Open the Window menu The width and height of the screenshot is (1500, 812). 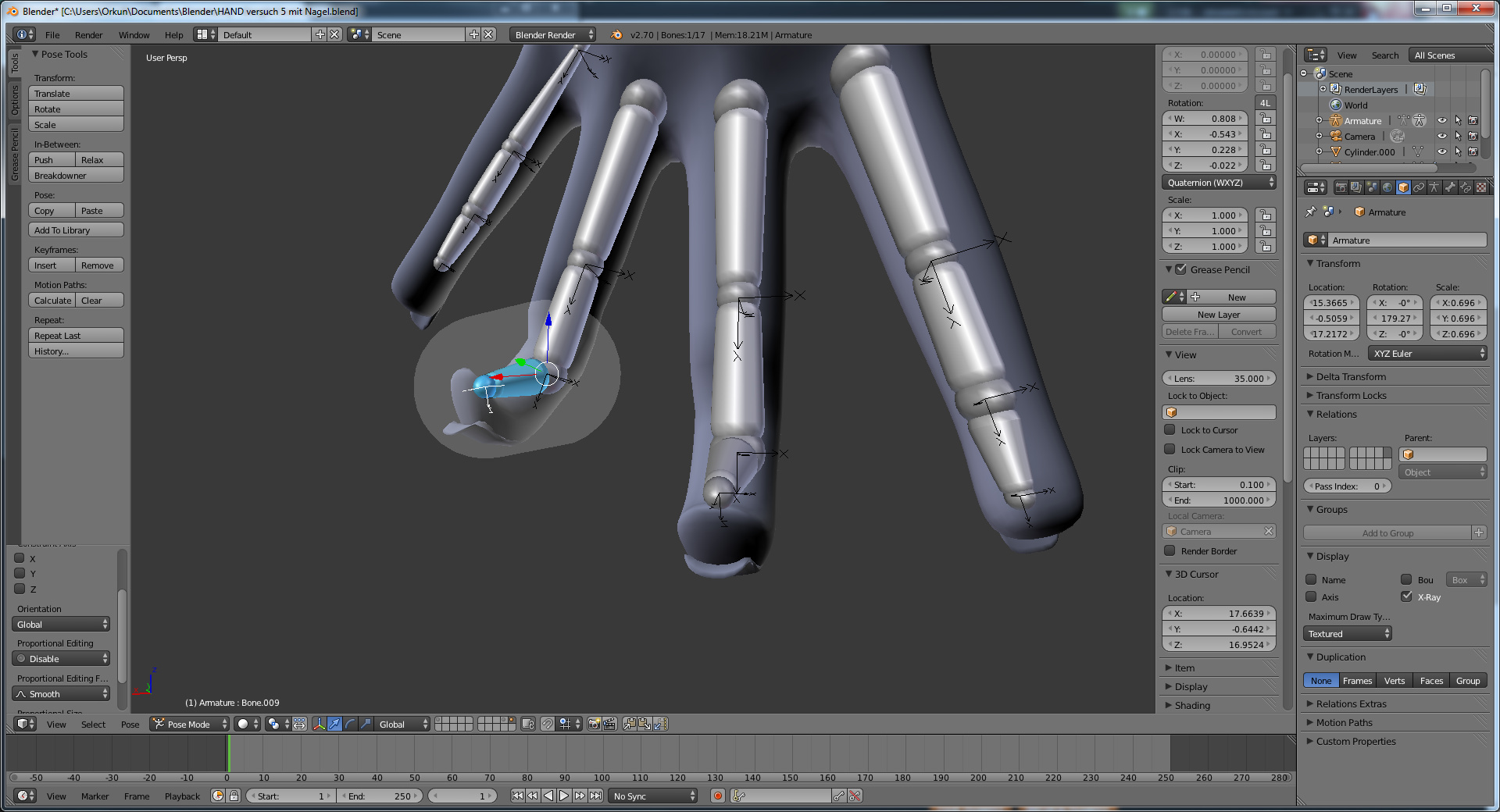pyautogui.click(x=134, y=35)
